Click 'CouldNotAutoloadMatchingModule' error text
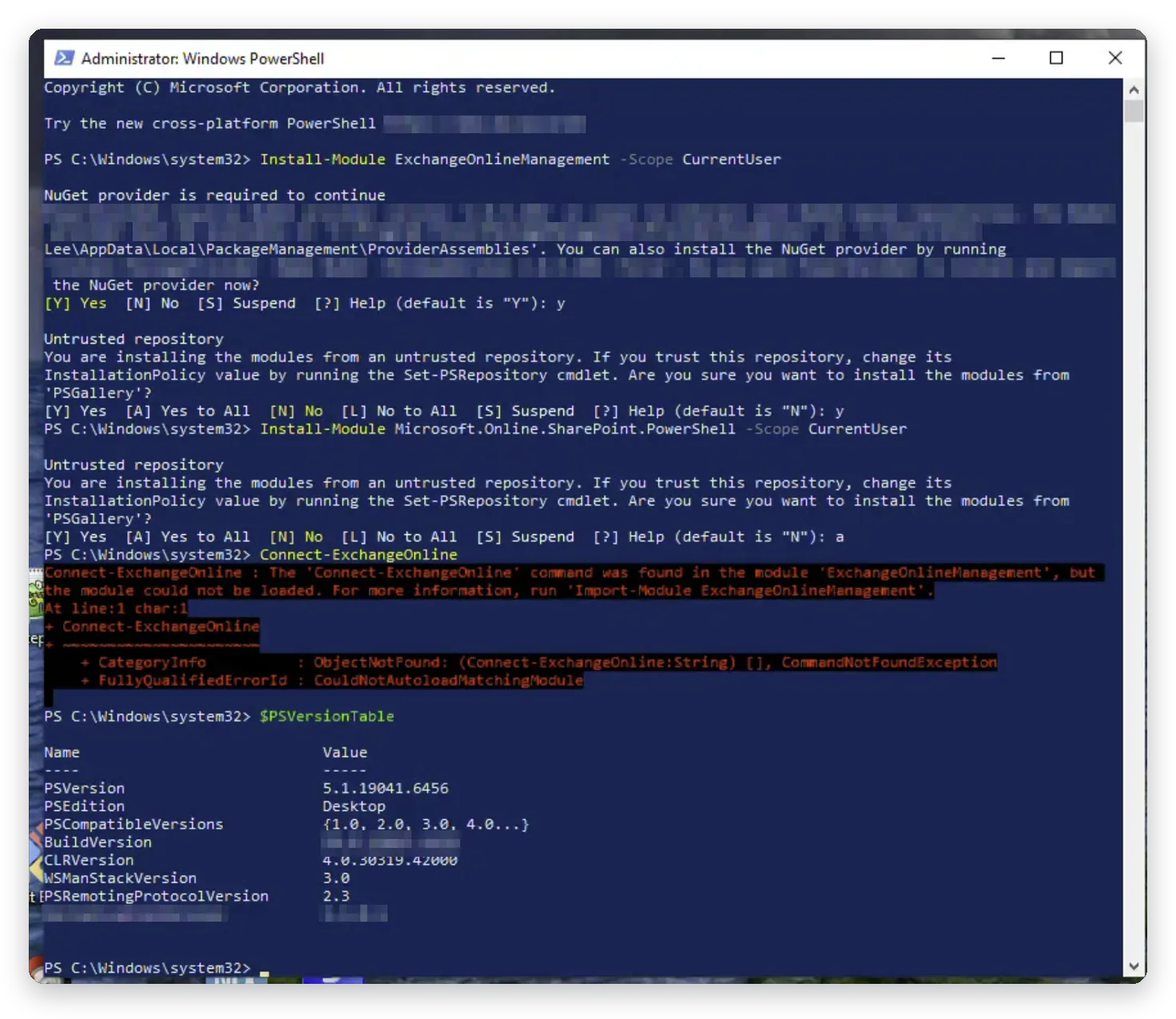 (448, 680)
